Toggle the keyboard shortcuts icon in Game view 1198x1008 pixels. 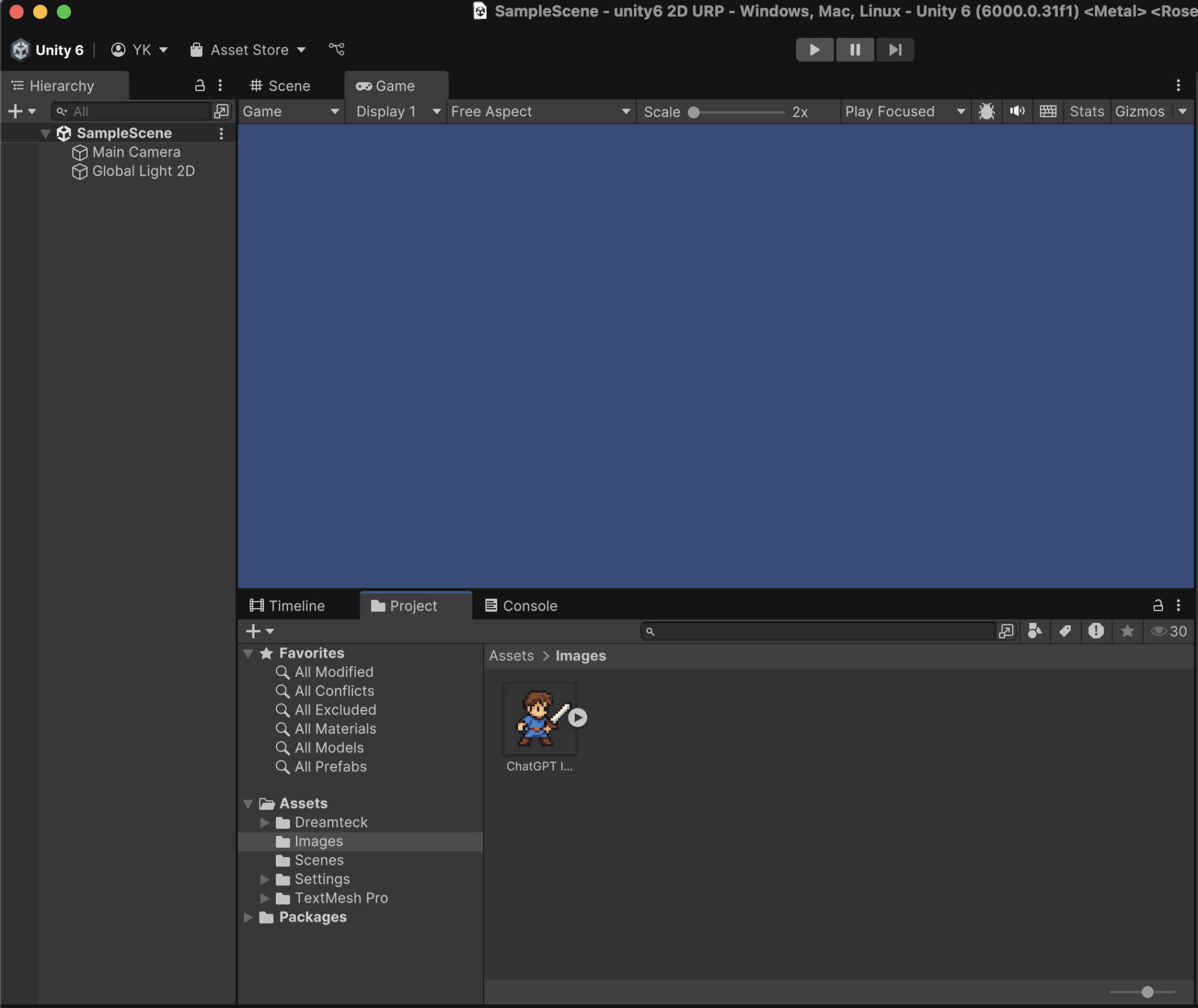1048,112
